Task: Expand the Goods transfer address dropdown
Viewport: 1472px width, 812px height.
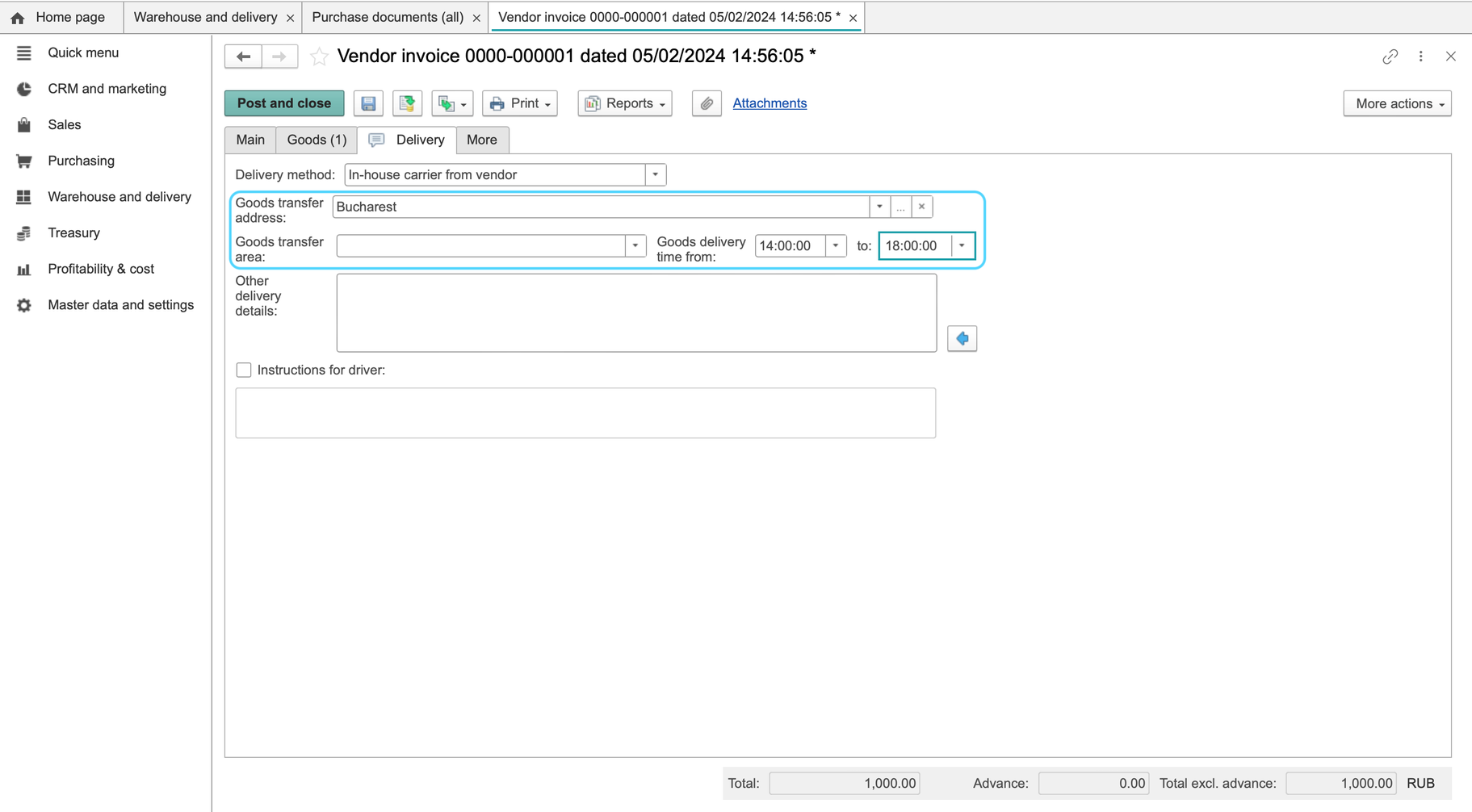Action: 879,207
